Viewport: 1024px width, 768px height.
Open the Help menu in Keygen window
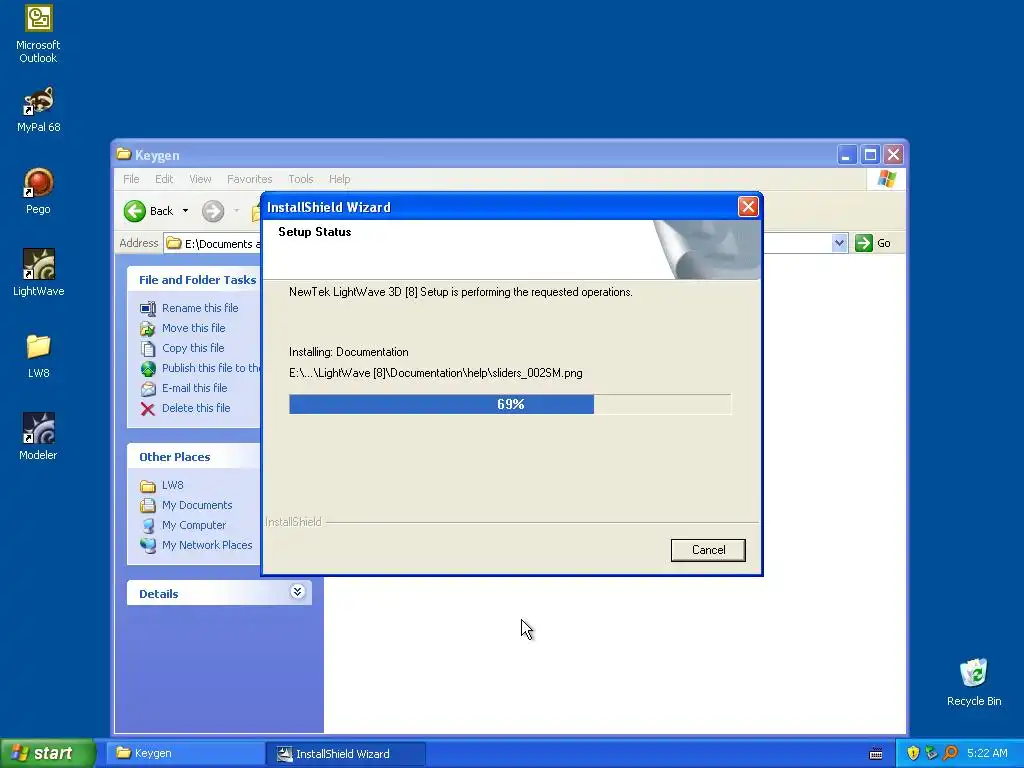click(x=340, y=179)
